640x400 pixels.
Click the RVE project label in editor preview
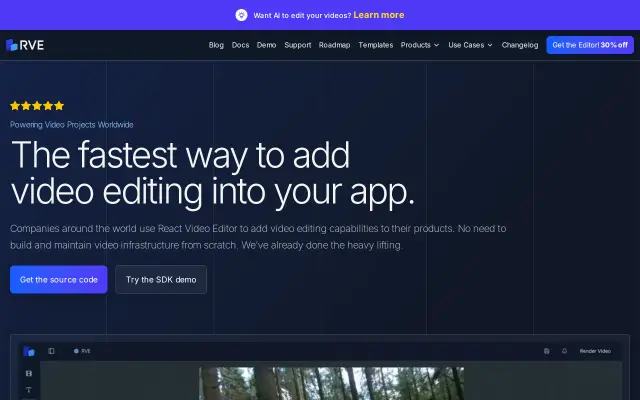pyautogui.click(x=82, y=351)
